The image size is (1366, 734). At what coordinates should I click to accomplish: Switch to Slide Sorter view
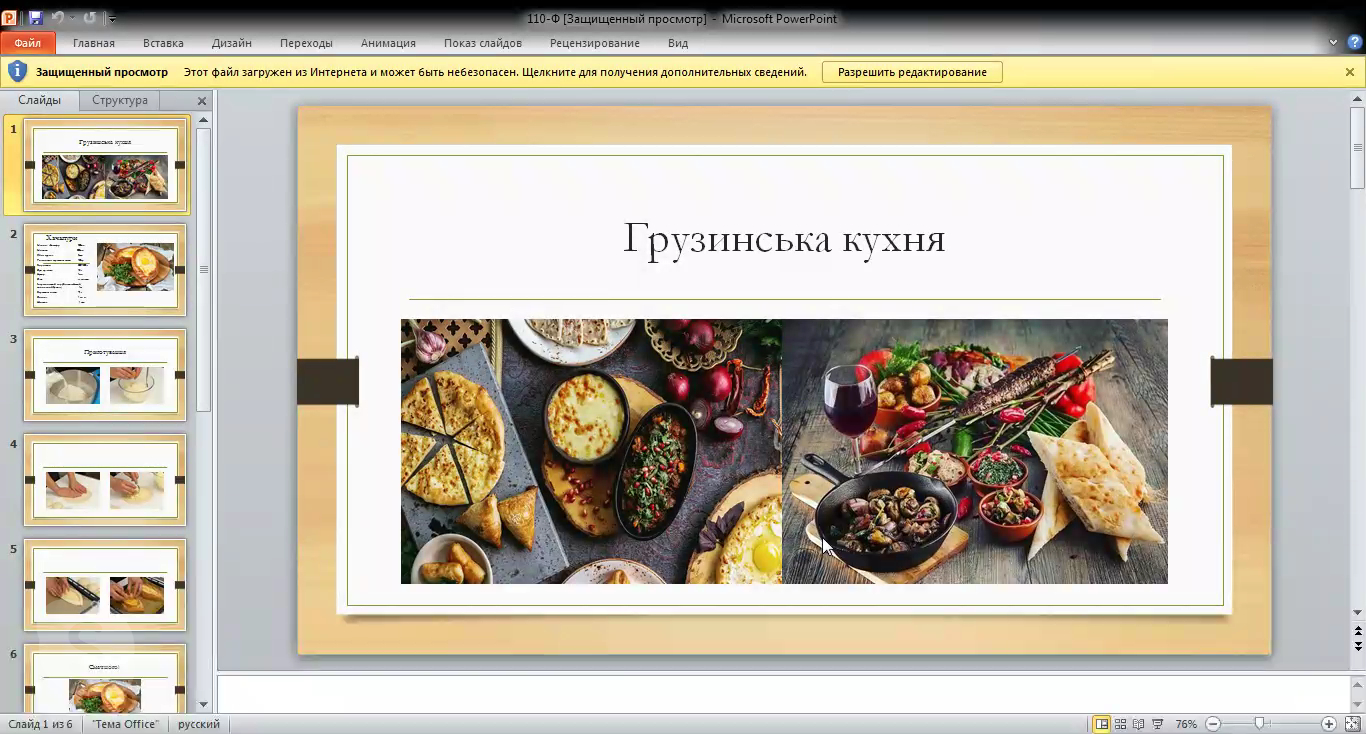1120,724
